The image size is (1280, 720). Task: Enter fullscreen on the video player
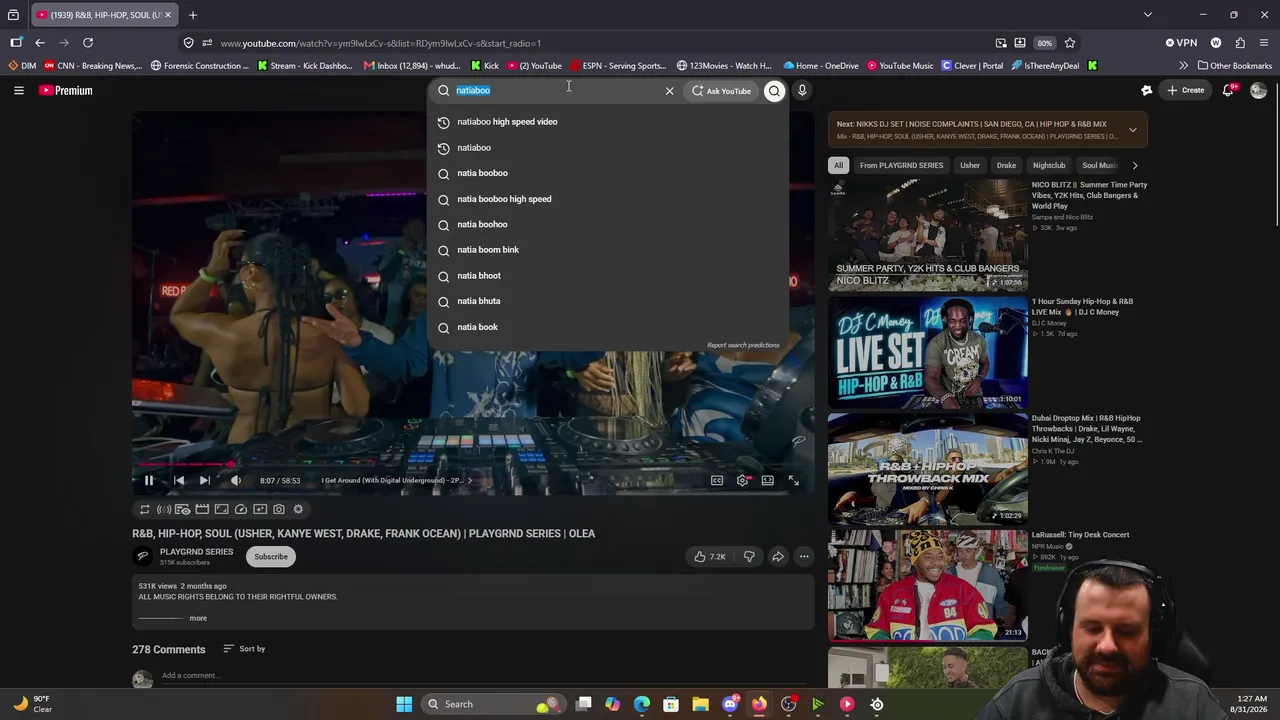click(793, 481)
